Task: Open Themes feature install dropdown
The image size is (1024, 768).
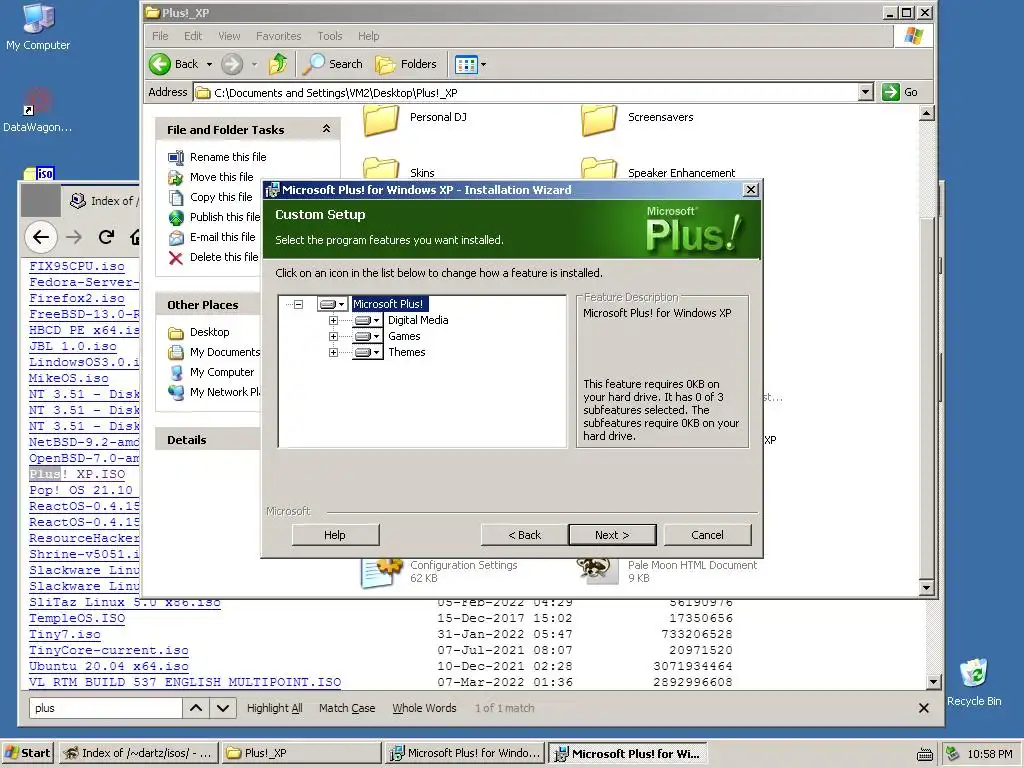Action: pos(367,353)
